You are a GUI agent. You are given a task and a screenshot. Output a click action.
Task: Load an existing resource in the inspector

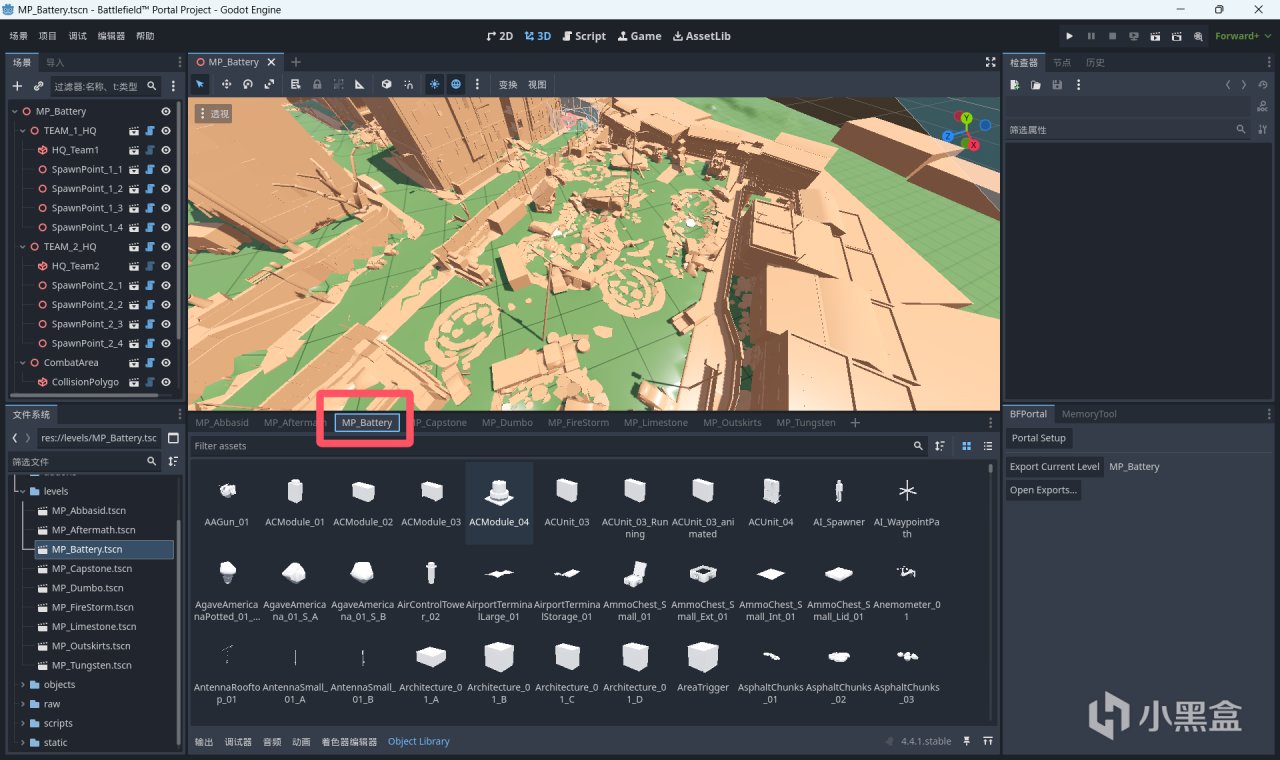[x=1036, y=85]
